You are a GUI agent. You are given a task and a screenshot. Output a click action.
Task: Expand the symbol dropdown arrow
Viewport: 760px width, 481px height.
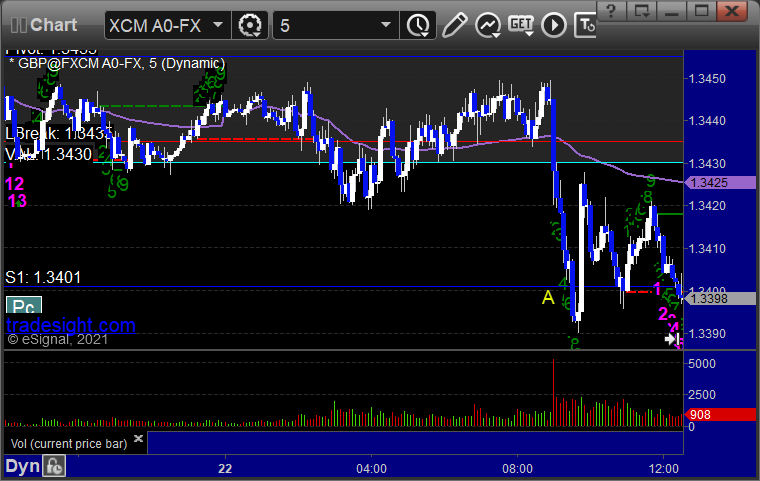coord(218,24)
